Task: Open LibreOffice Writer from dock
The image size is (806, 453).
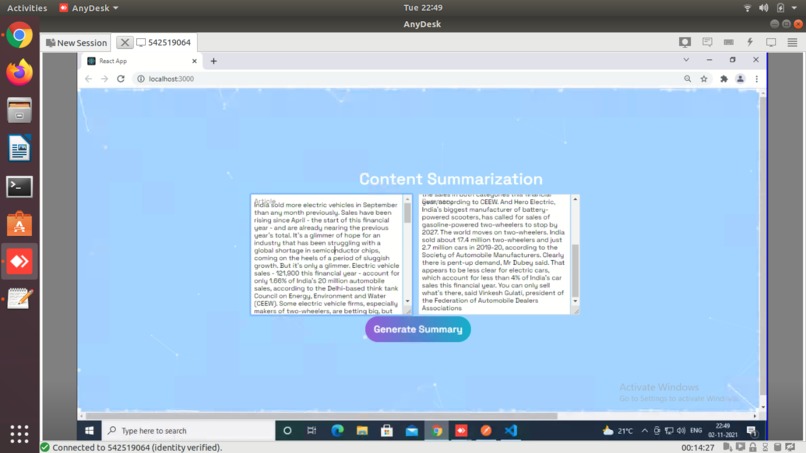Action: 19,148
